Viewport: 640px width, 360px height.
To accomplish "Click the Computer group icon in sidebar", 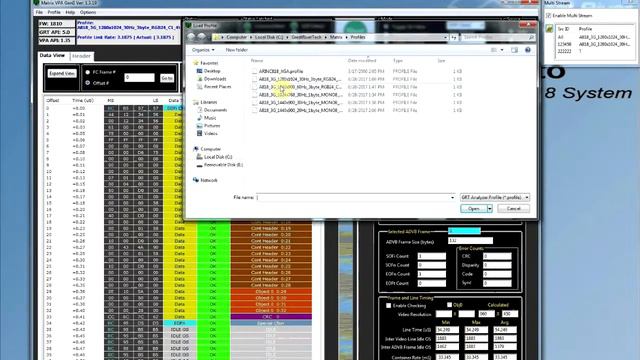I will (x=196, y=149).
